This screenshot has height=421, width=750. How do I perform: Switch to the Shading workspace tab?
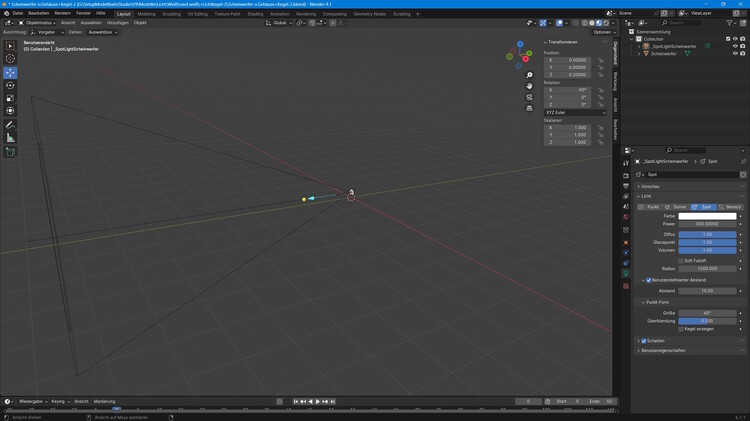255,14
